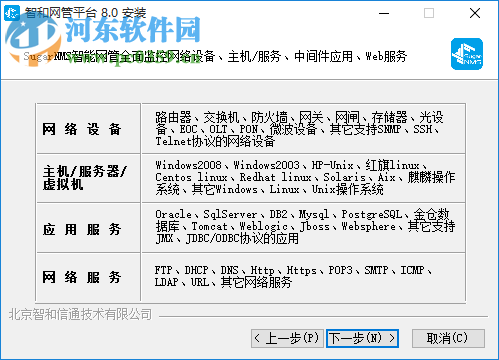Select the 网络设备 row label
The height and width of the screenshot is (360, 499).
(x=82, y=129)
